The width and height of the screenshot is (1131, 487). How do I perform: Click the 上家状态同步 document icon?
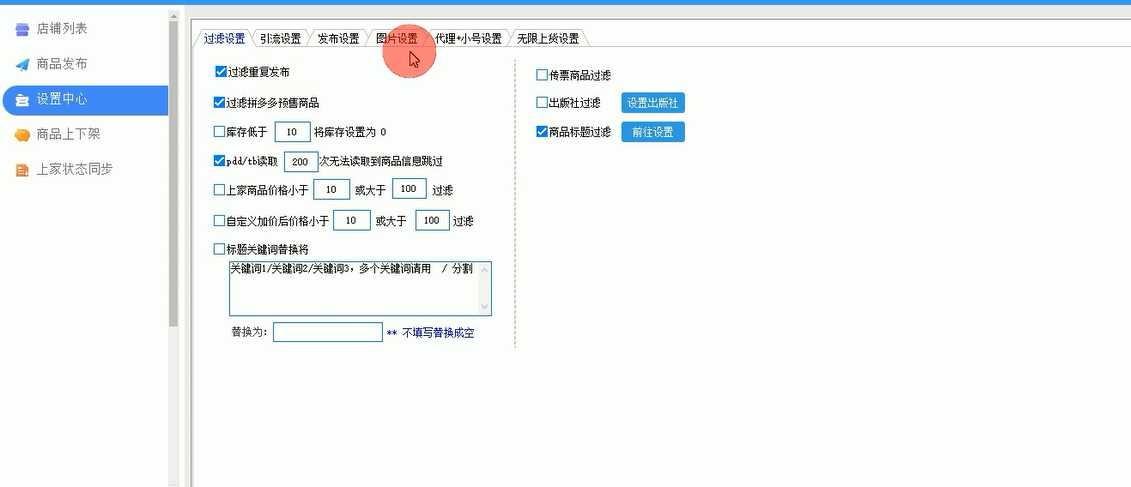(22, 170)
